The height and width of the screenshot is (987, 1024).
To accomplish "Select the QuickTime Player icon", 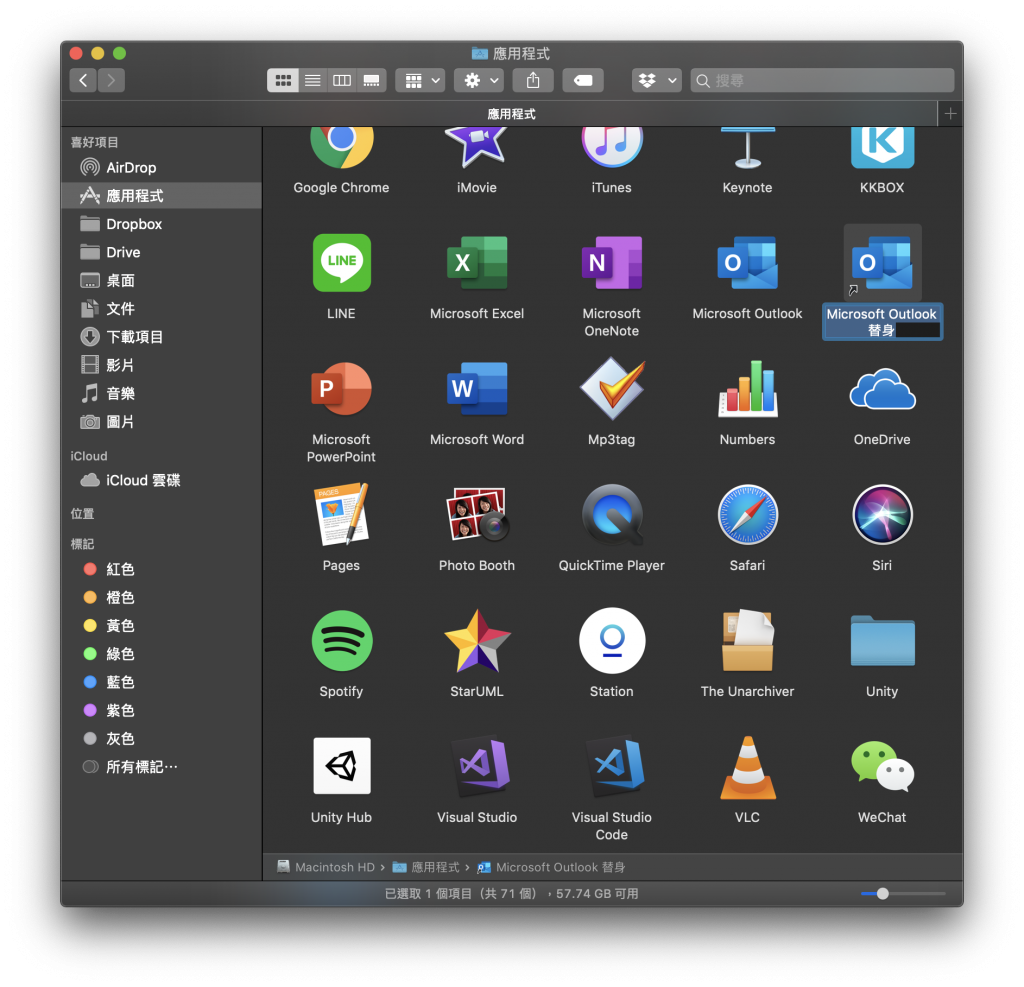I will [611, 514].
